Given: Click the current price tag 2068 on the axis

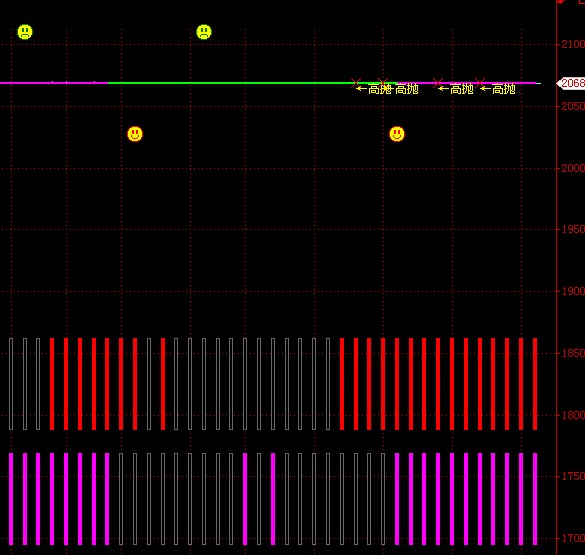Looking at the screenshot, I should click(x=571, y=83).
